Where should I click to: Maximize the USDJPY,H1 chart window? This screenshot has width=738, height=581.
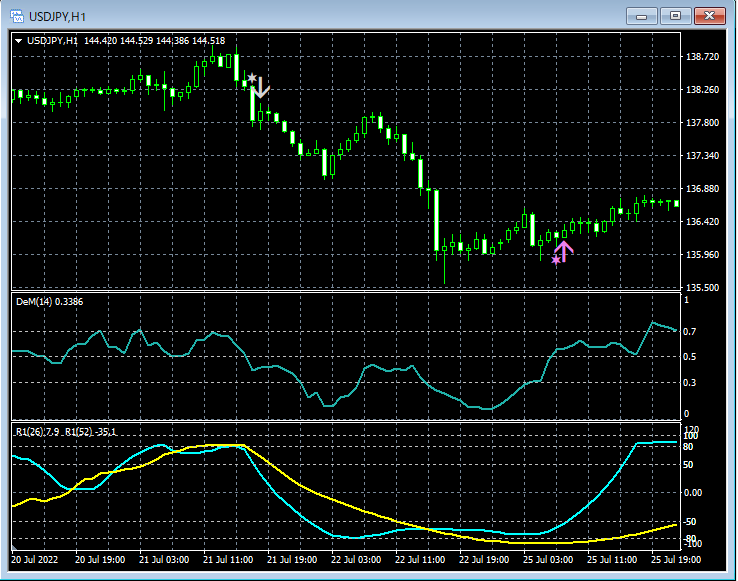point(677,15)
